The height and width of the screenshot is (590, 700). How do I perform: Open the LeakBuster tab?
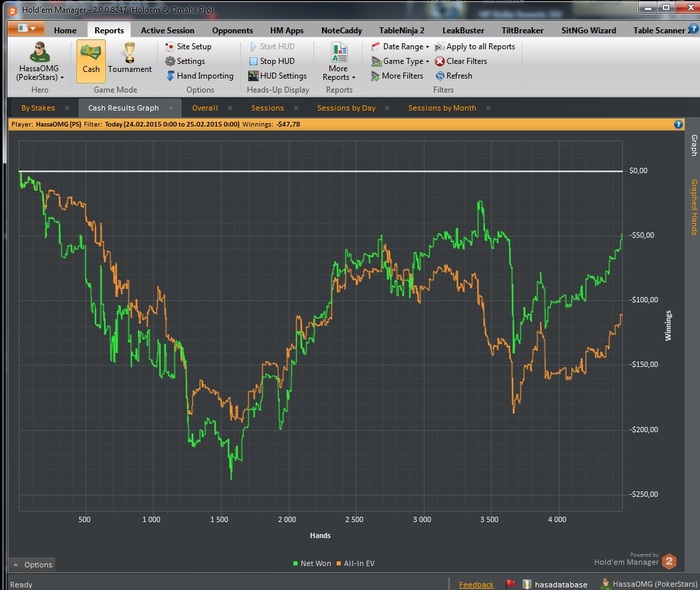pyautogui.click(x=463, y=30)
